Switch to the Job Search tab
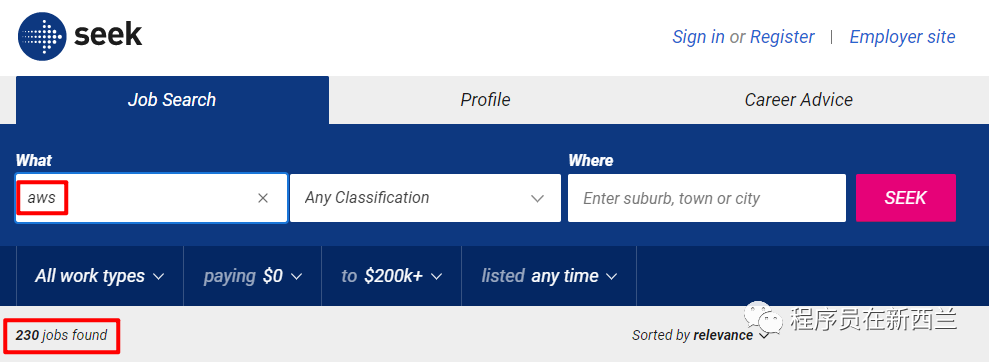 tap(172, 100)
